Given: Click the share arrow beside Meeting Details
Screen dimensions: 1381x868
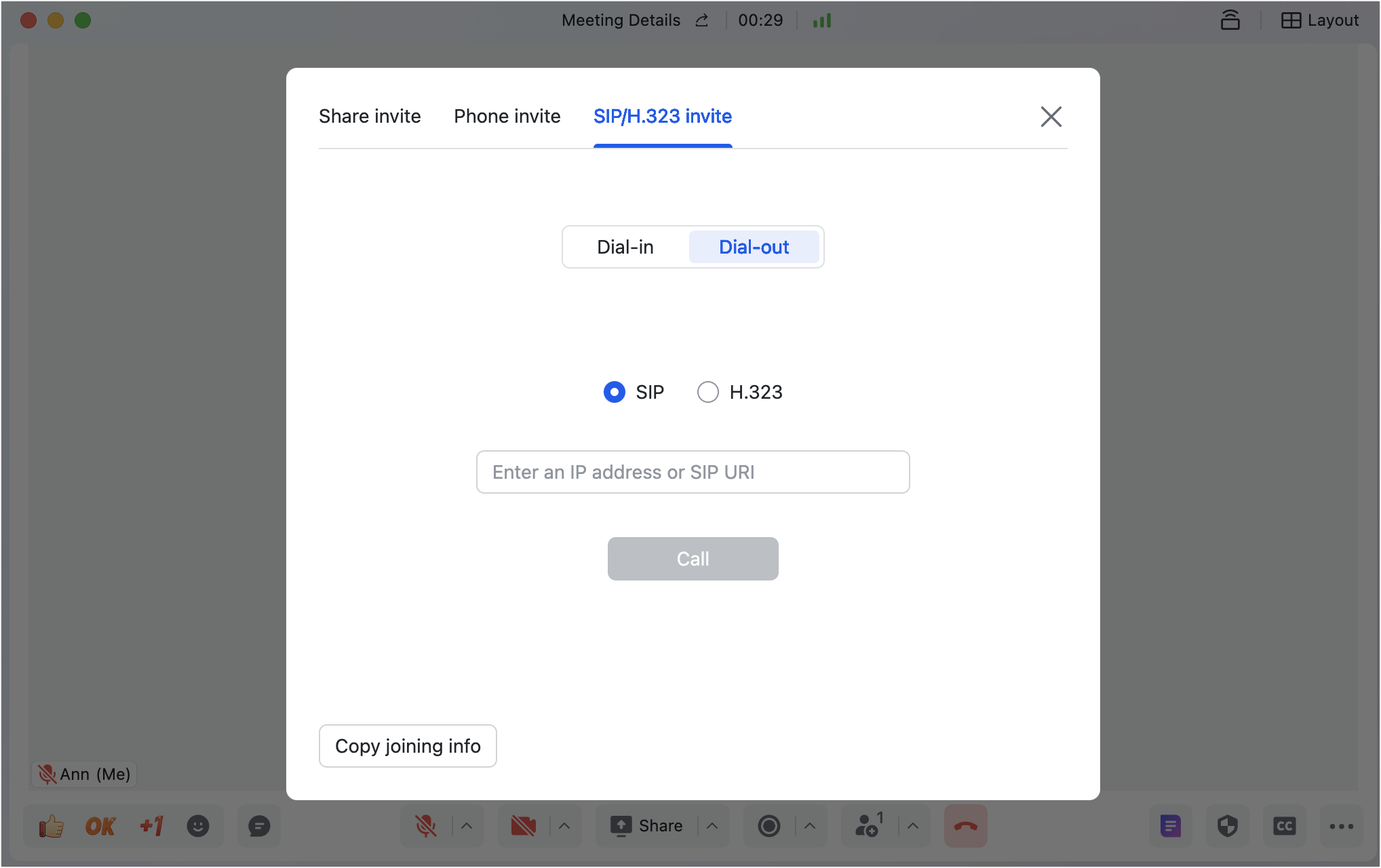Looking at the screenshot, I should (702, 20).
